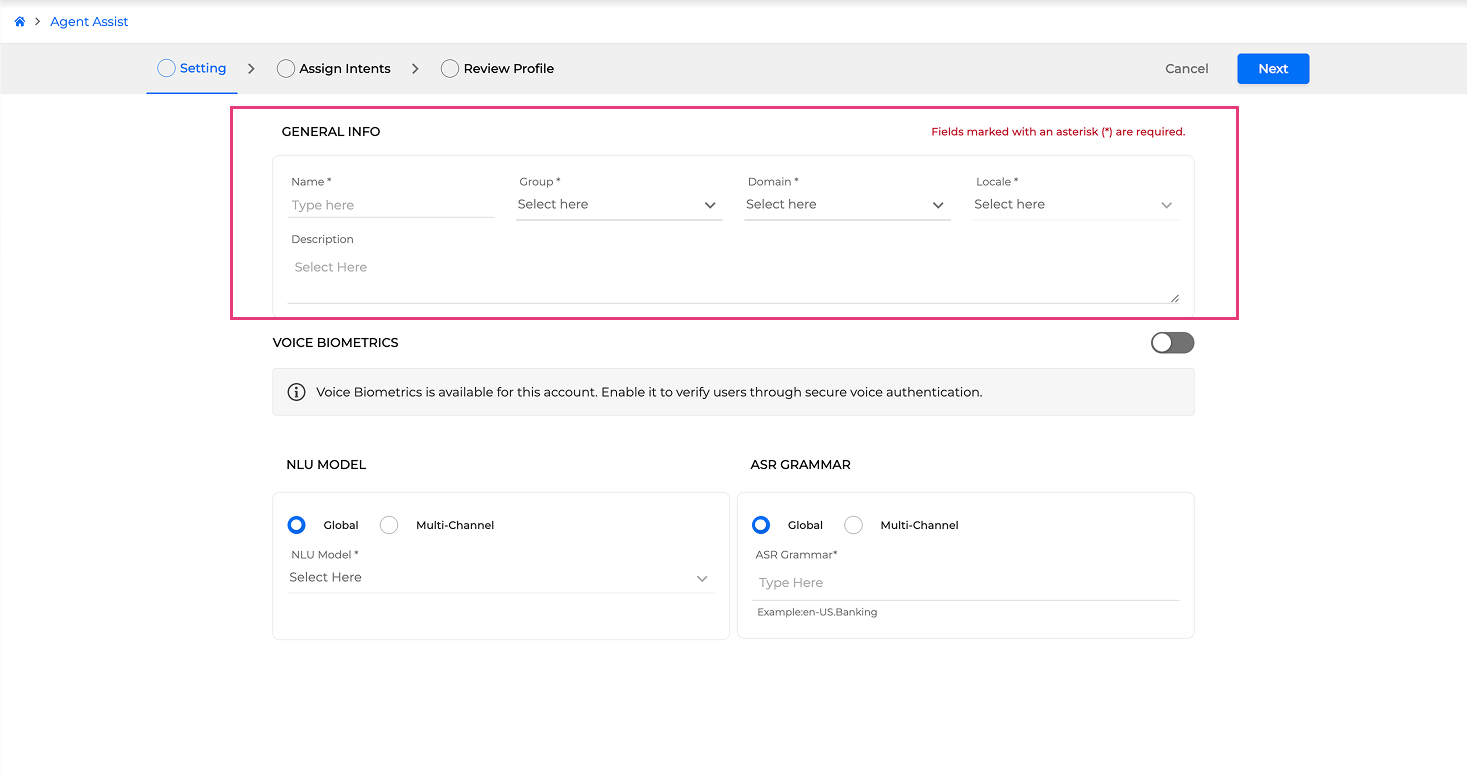Click the Setting step circle icon
Screen dimensions: 1467x776
(x=166, y=68)
